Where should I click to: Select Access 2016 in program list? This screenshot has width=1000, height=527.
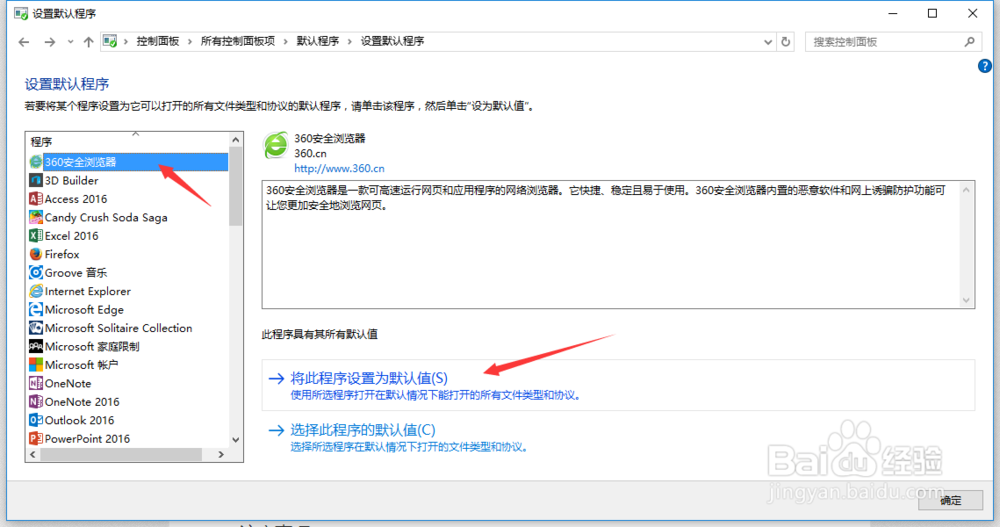(76, 199)
